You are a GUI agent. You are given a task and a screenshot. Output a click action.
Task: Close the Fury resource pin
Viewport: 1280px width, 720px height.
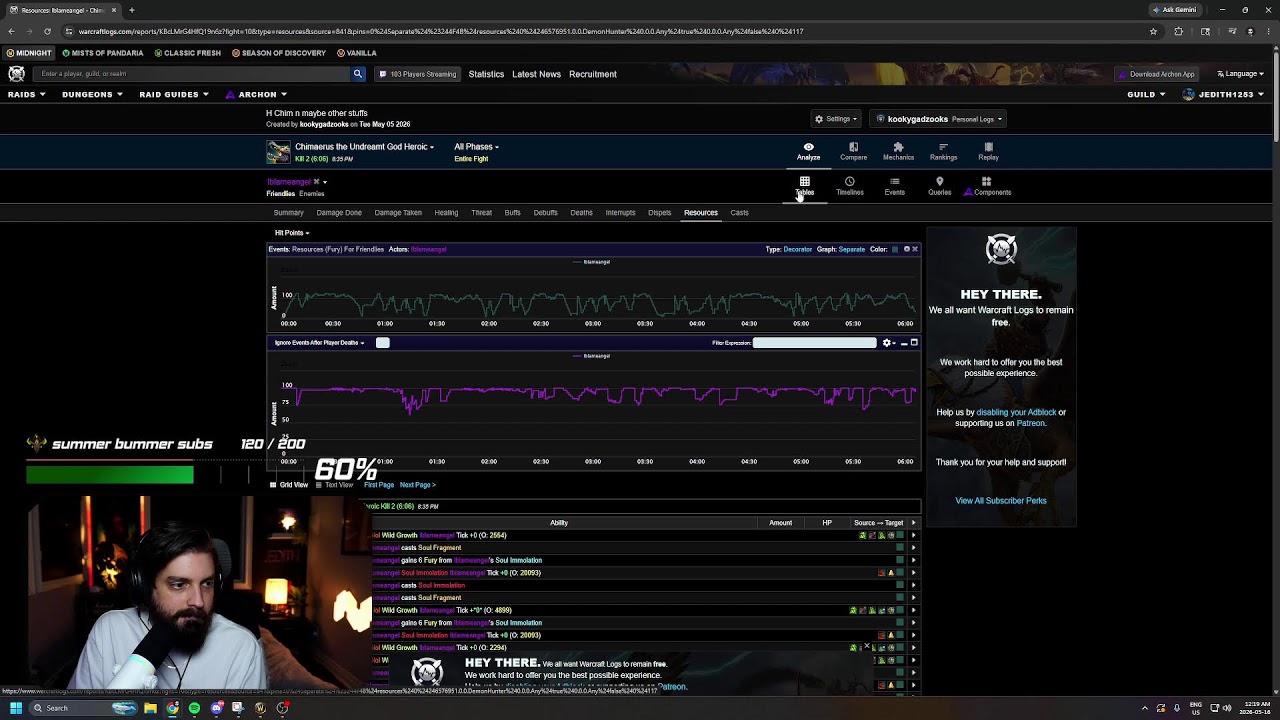[914, 249]
